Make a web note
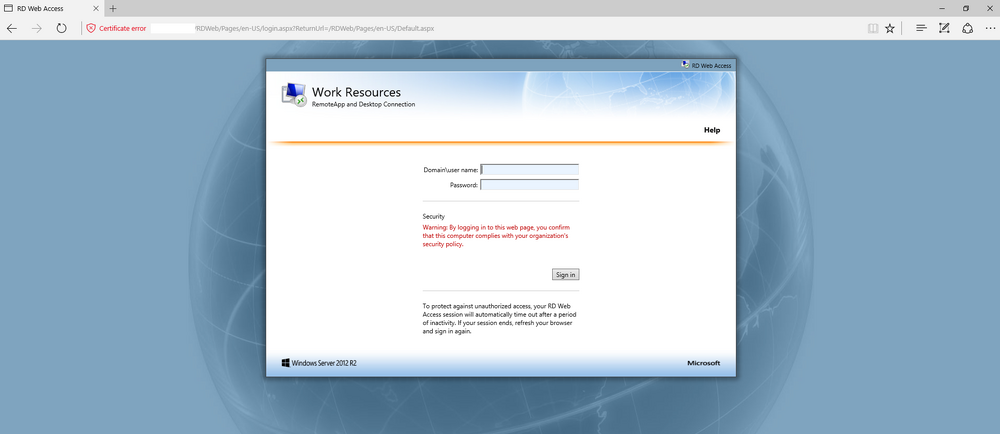 click(945, 28)
